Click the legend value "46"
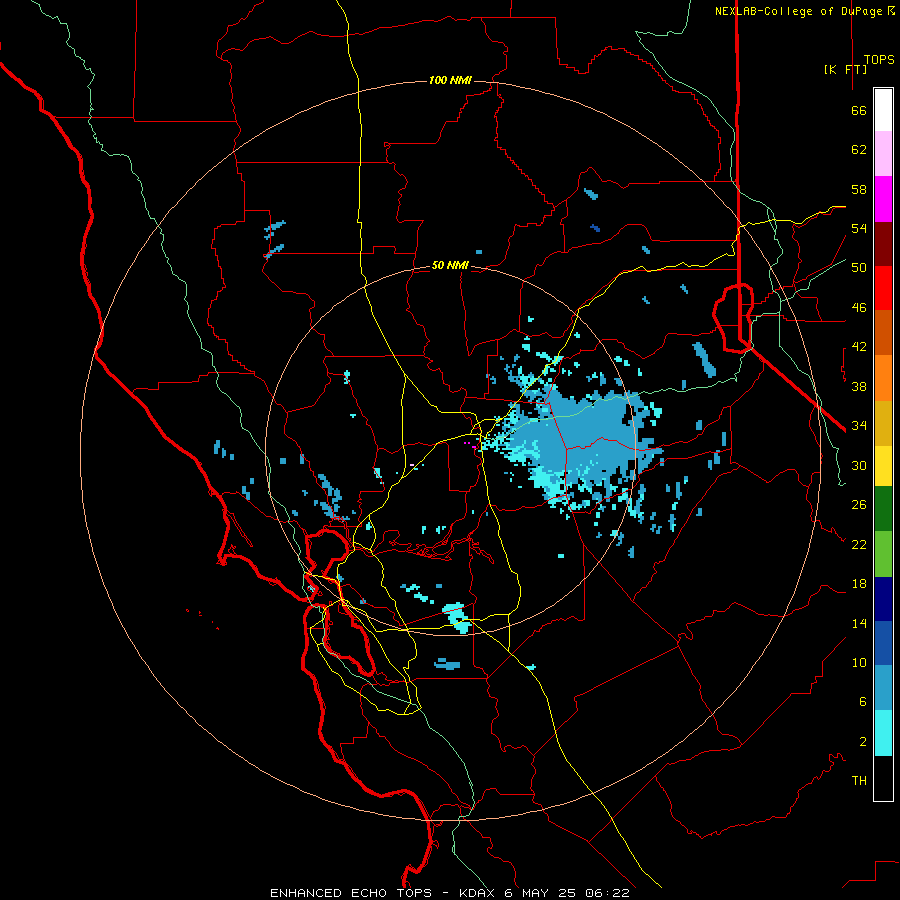The width and height of the screenshot is (900, 900). [859, 308]
